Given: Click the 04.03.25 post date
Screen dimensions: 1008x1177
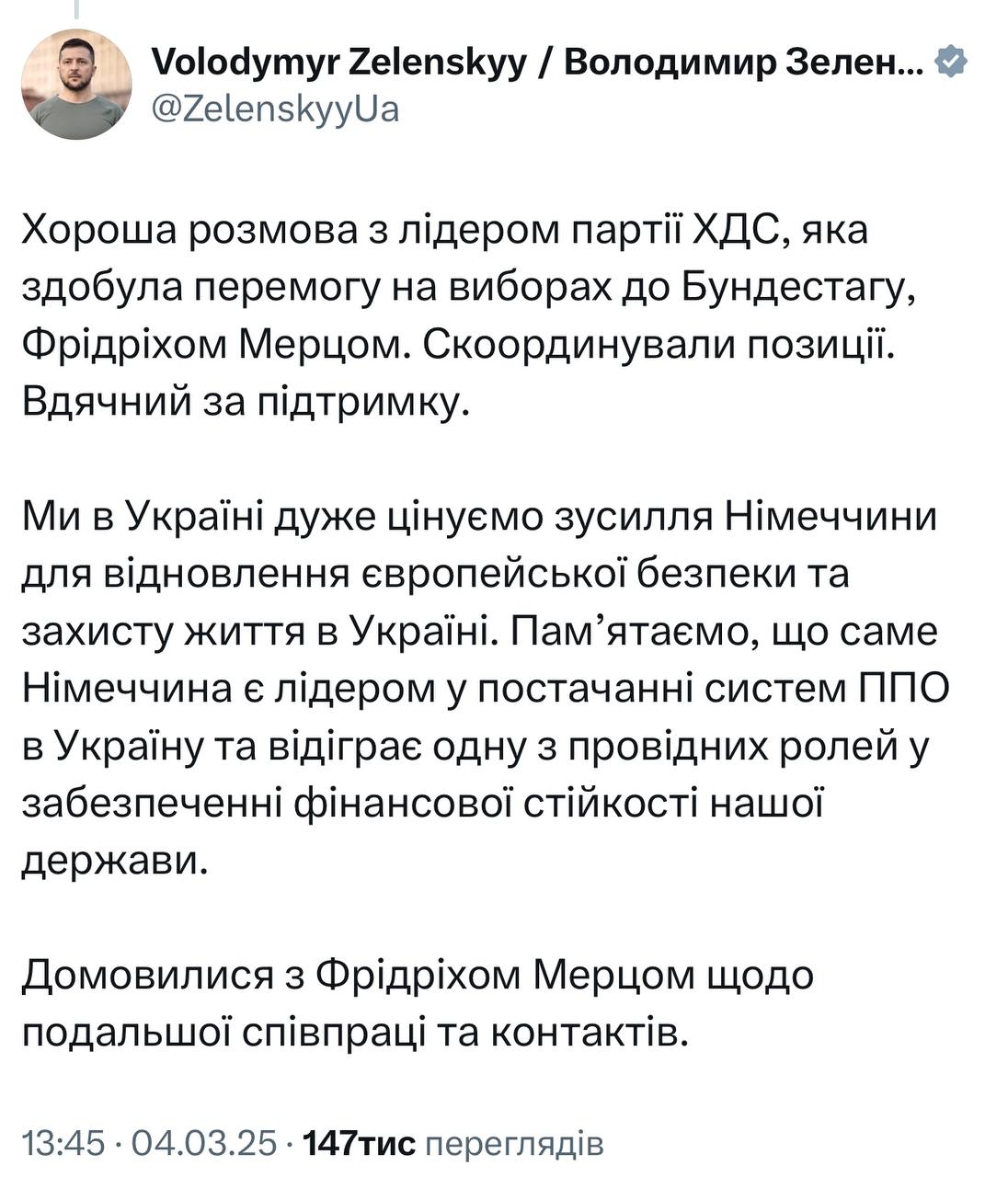Looking at the screenshot, I should point(204,1143).
